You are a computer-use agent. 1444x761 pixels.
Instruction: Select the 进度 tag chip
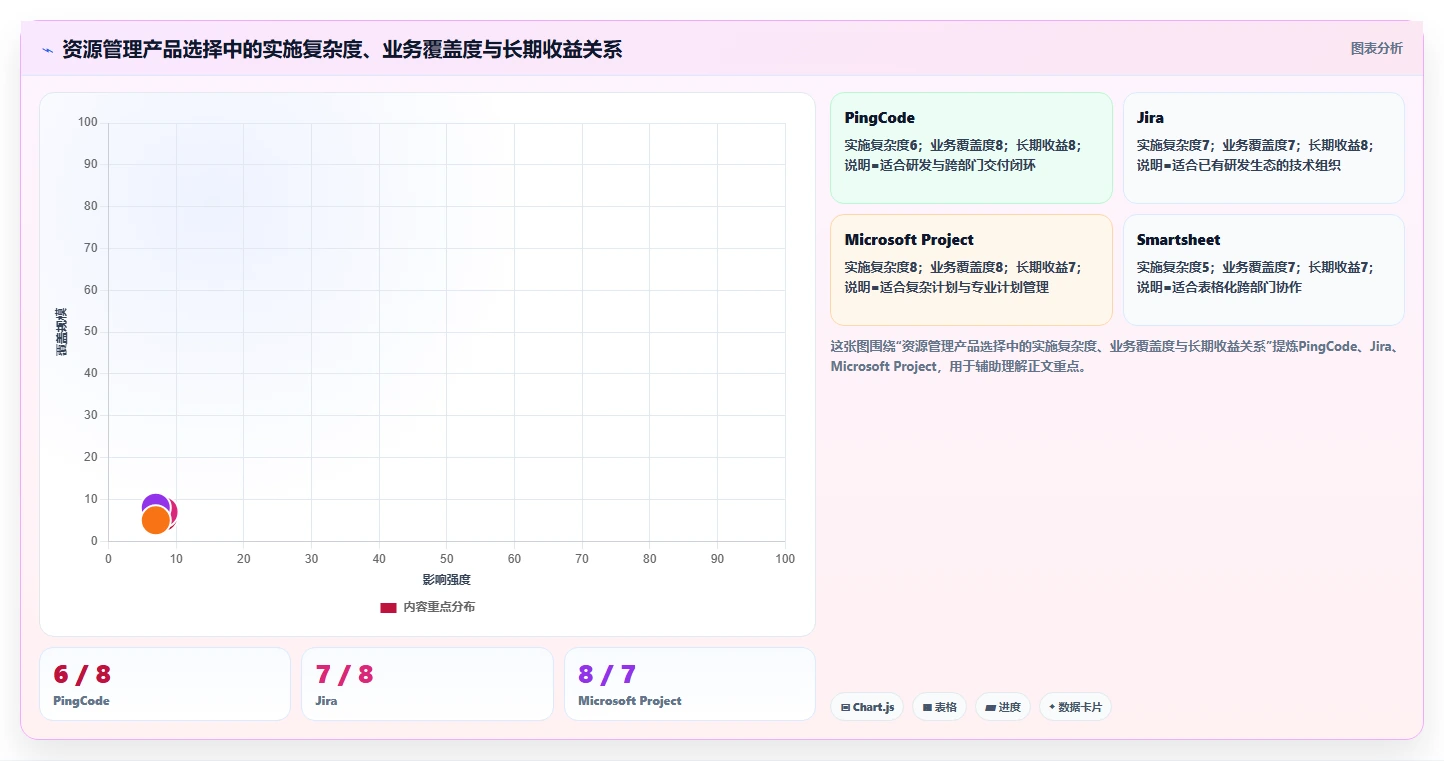coord(1003,707)
